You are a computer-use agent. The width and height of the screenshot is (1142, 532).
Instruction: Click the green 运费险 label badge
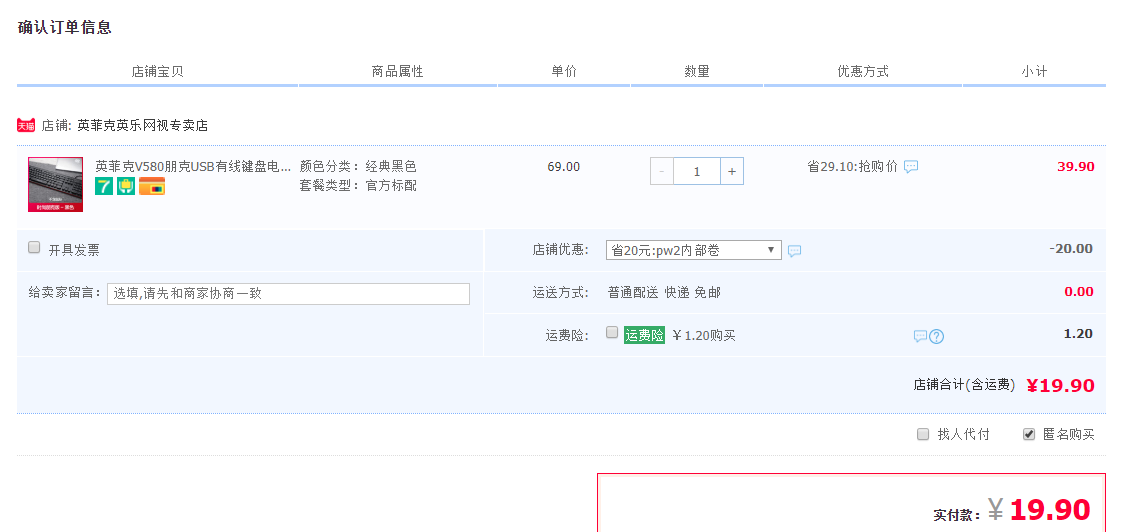tap(645, 335)
